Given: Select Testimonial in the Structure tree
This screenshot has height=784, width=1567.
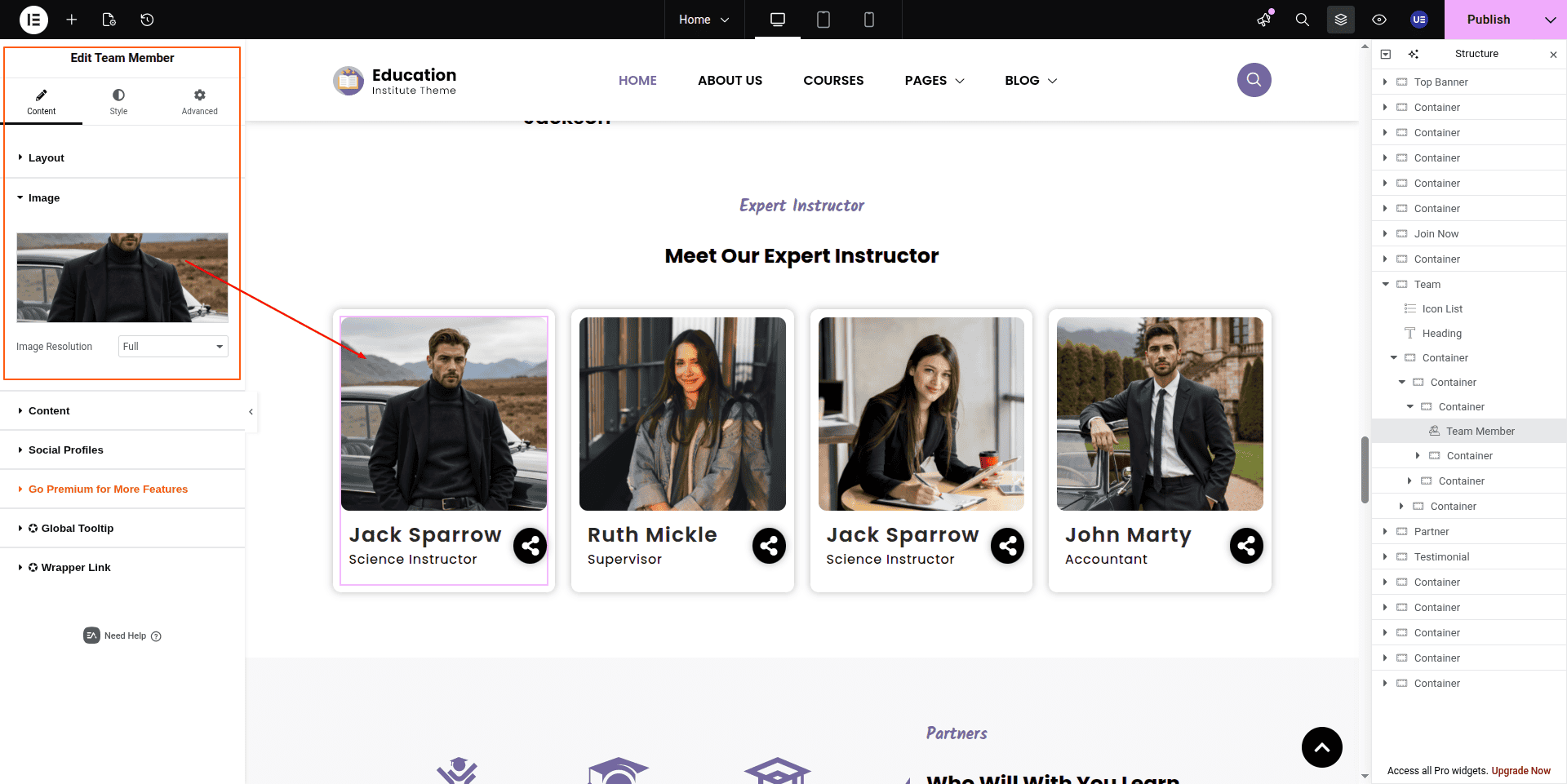Looking at the screenshot, I should [x=1441, y=557].
